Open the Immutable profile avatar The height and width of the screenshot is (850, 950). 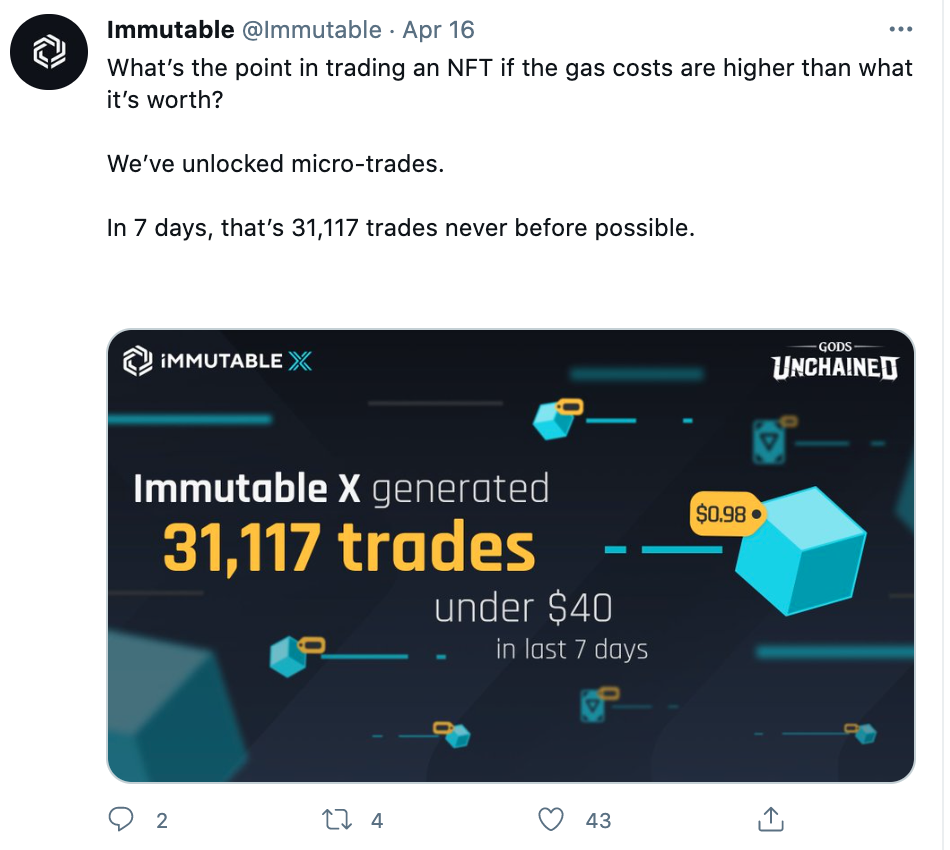[x=49, y=52]
